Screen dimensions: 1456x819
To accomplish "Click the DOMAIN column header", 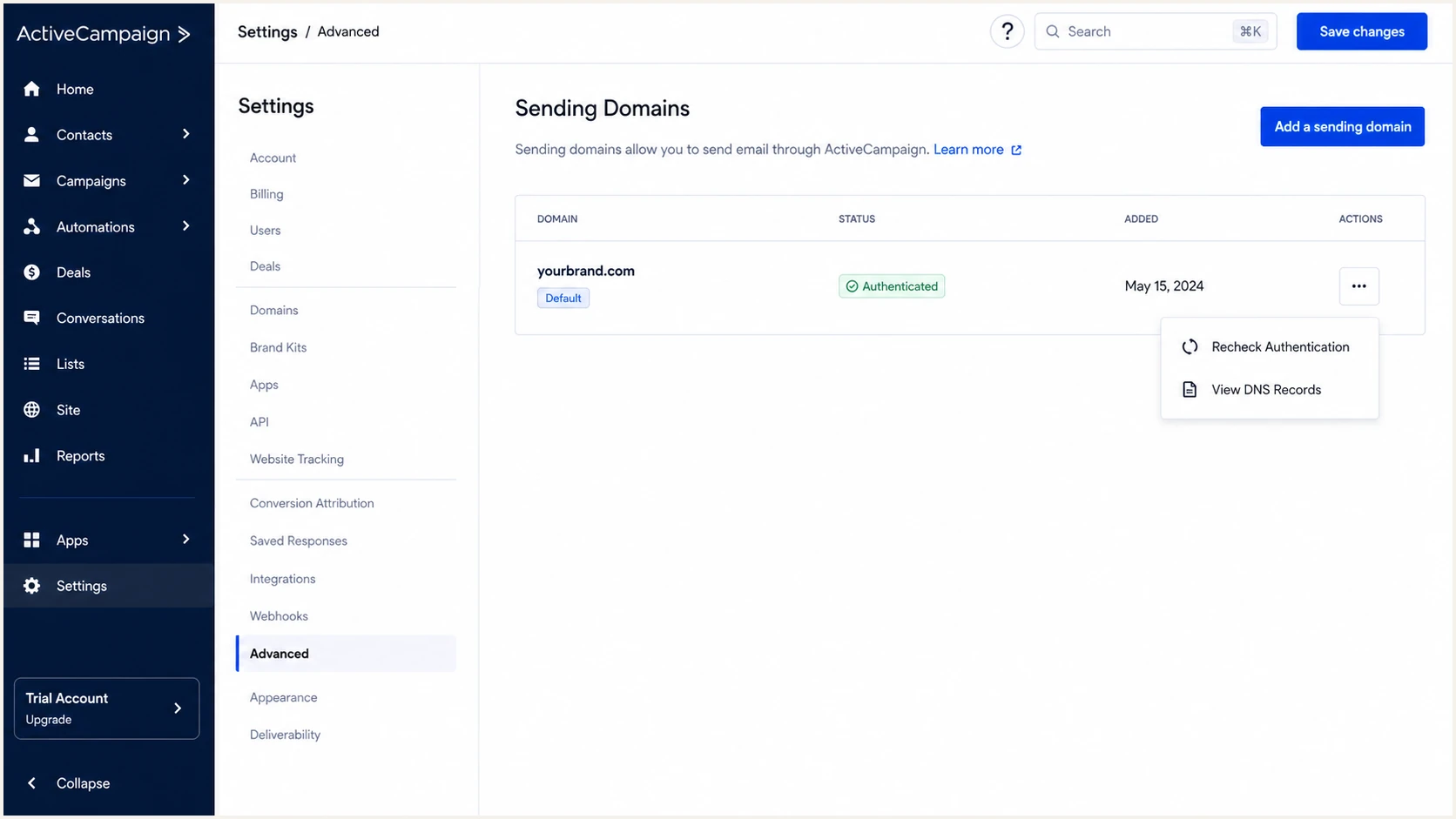I will click(x=557, y=218).
